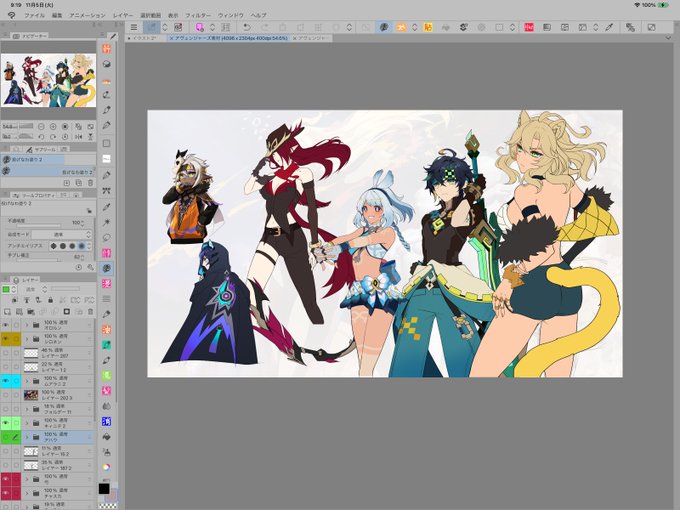The width and height of the screenshot is (680, 510).
Task: Click the lock layer padlock icon
Action: [x=50, y=300]
